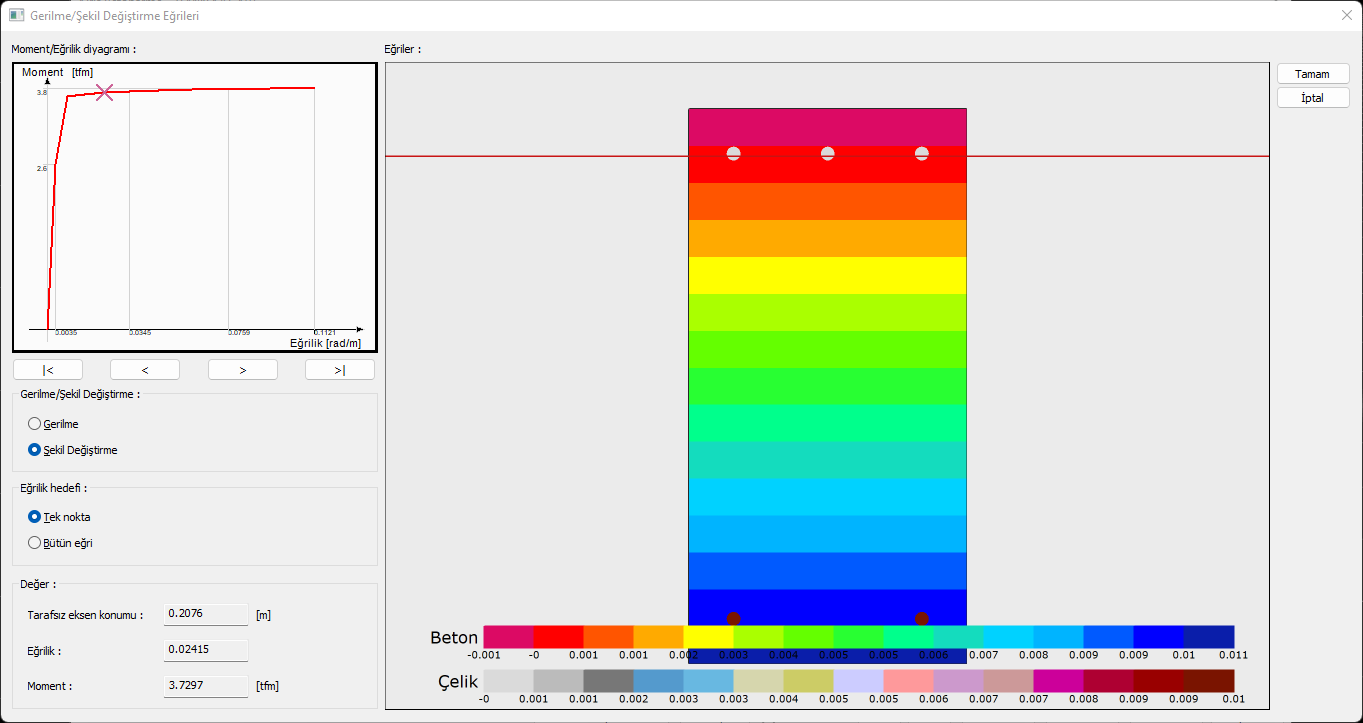Click the bottom left rebar circle
The width and height of the screenshot is (1363, 723).
[x=733, y=618]
